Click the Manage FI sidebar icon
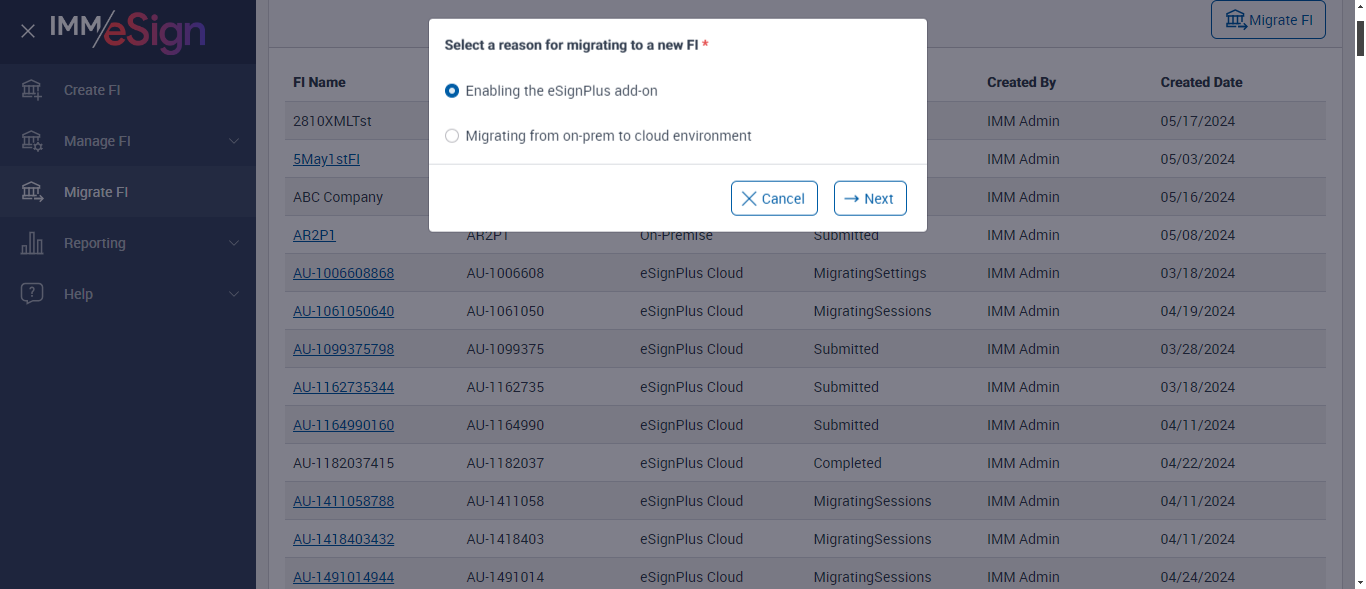The image size is (1366, 589). pyautogui.click(x=32, y=141)
